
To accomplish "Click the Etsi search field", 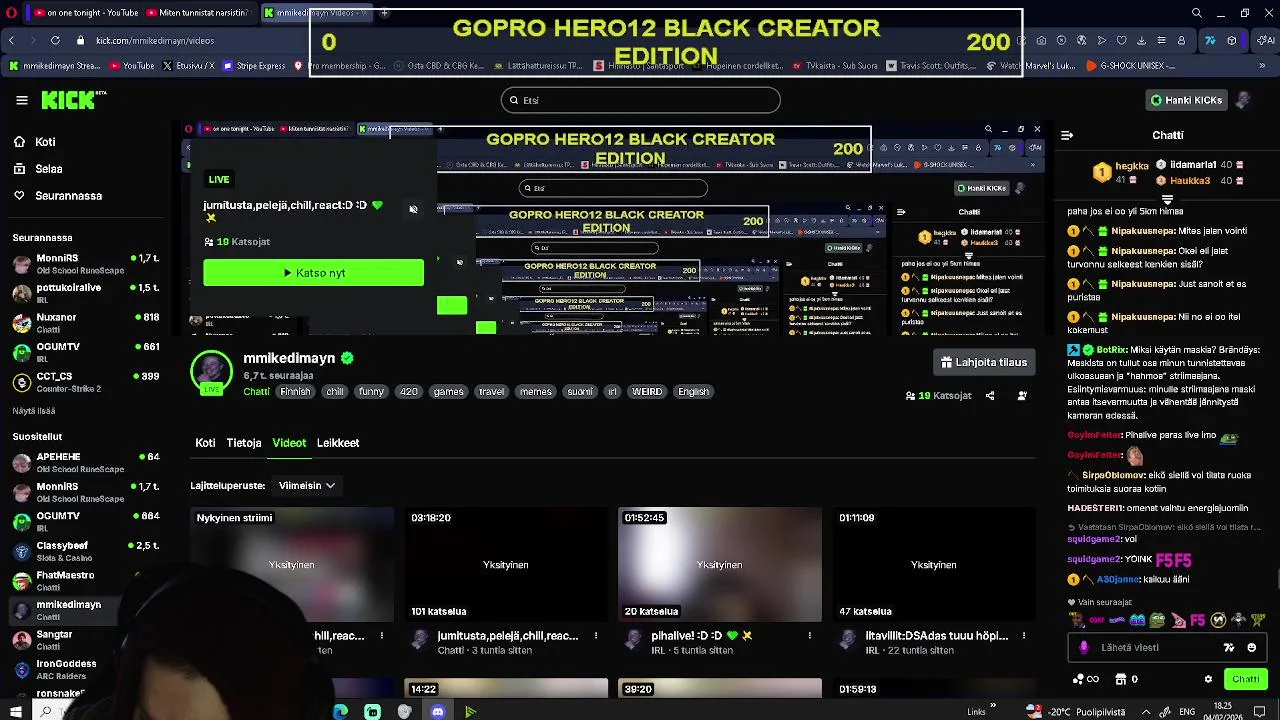I will click(640, 100).
